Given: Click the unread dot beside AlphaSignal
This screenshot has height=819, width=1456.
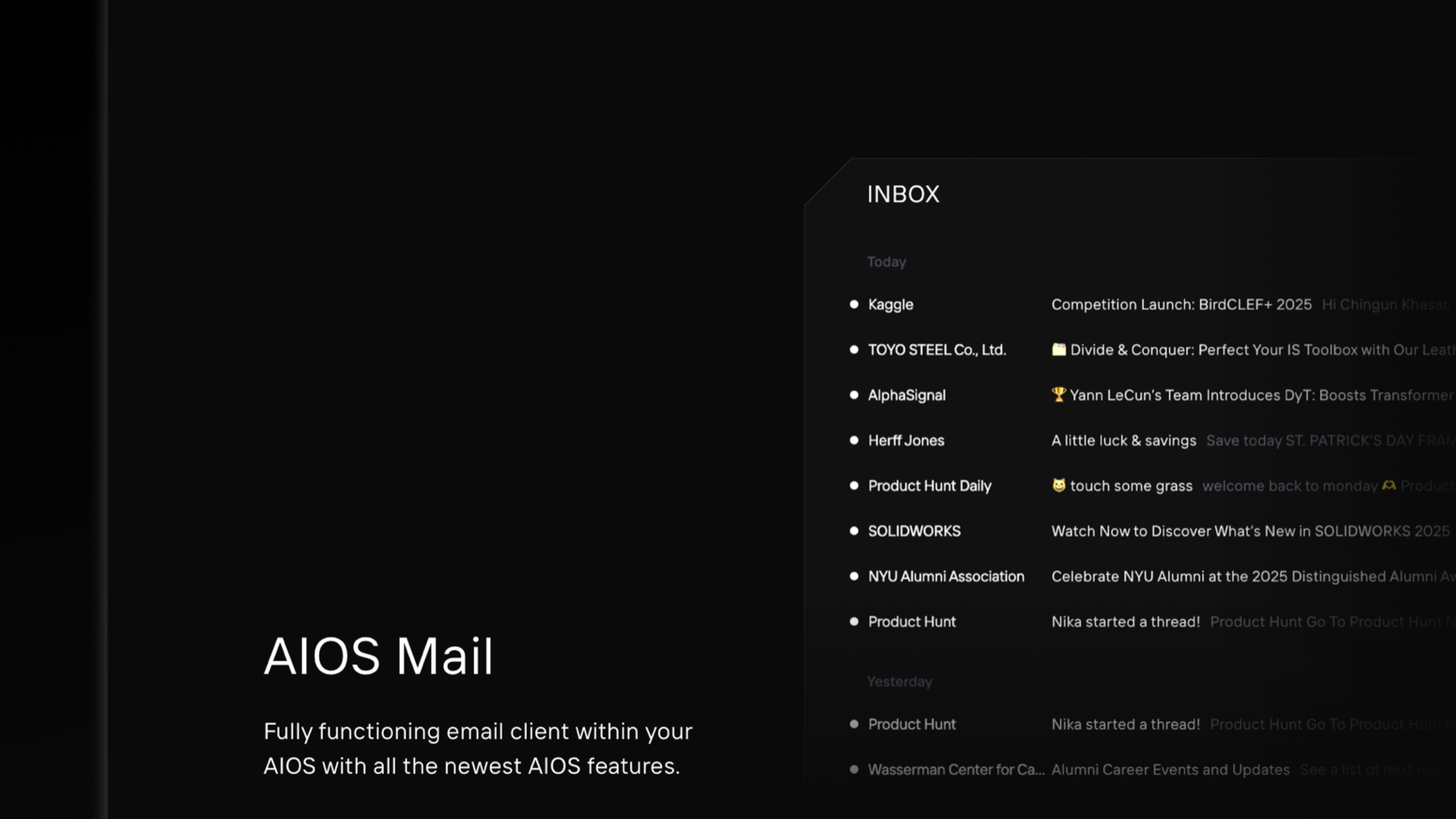Looking at the screenshot, I should tap(854, 395).
